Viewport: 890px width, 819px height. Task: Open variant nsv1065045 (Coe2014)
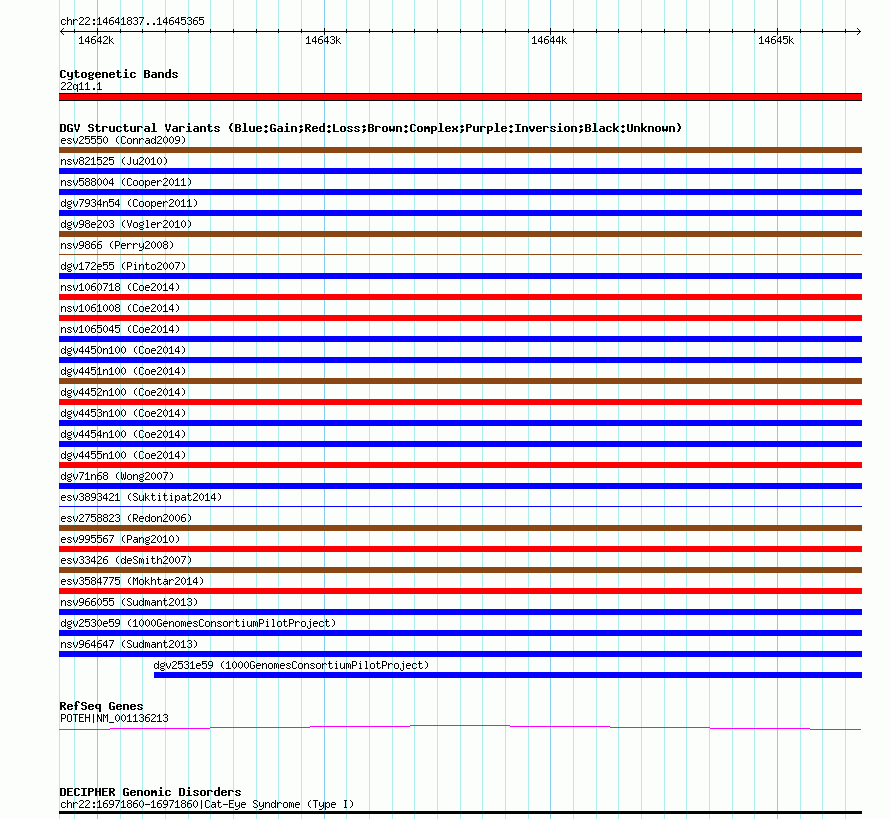pyautogui.click(x=120, y=329)
